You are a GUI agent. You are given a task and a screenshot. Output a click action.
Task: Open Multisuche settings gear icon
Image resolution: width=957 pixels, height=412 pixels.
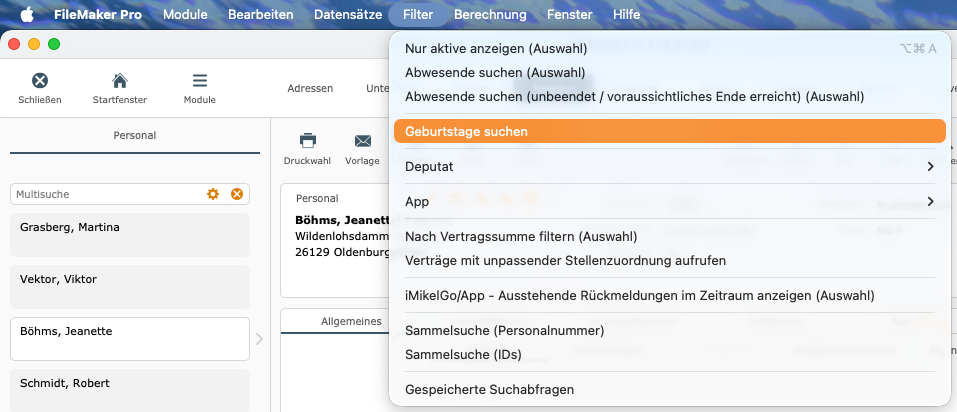tap(212, 194)
